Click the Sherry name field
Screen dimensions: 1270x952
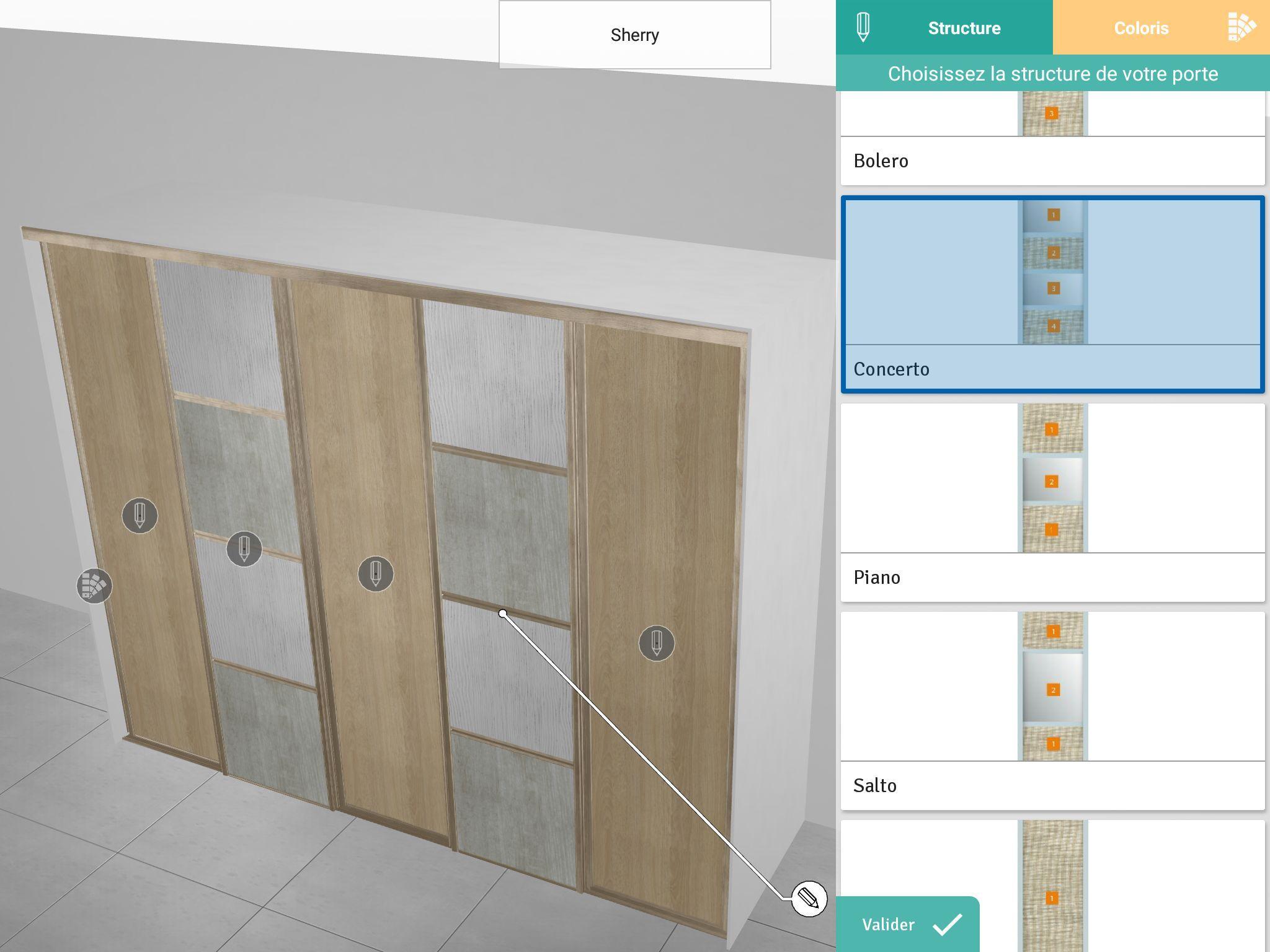634,35
